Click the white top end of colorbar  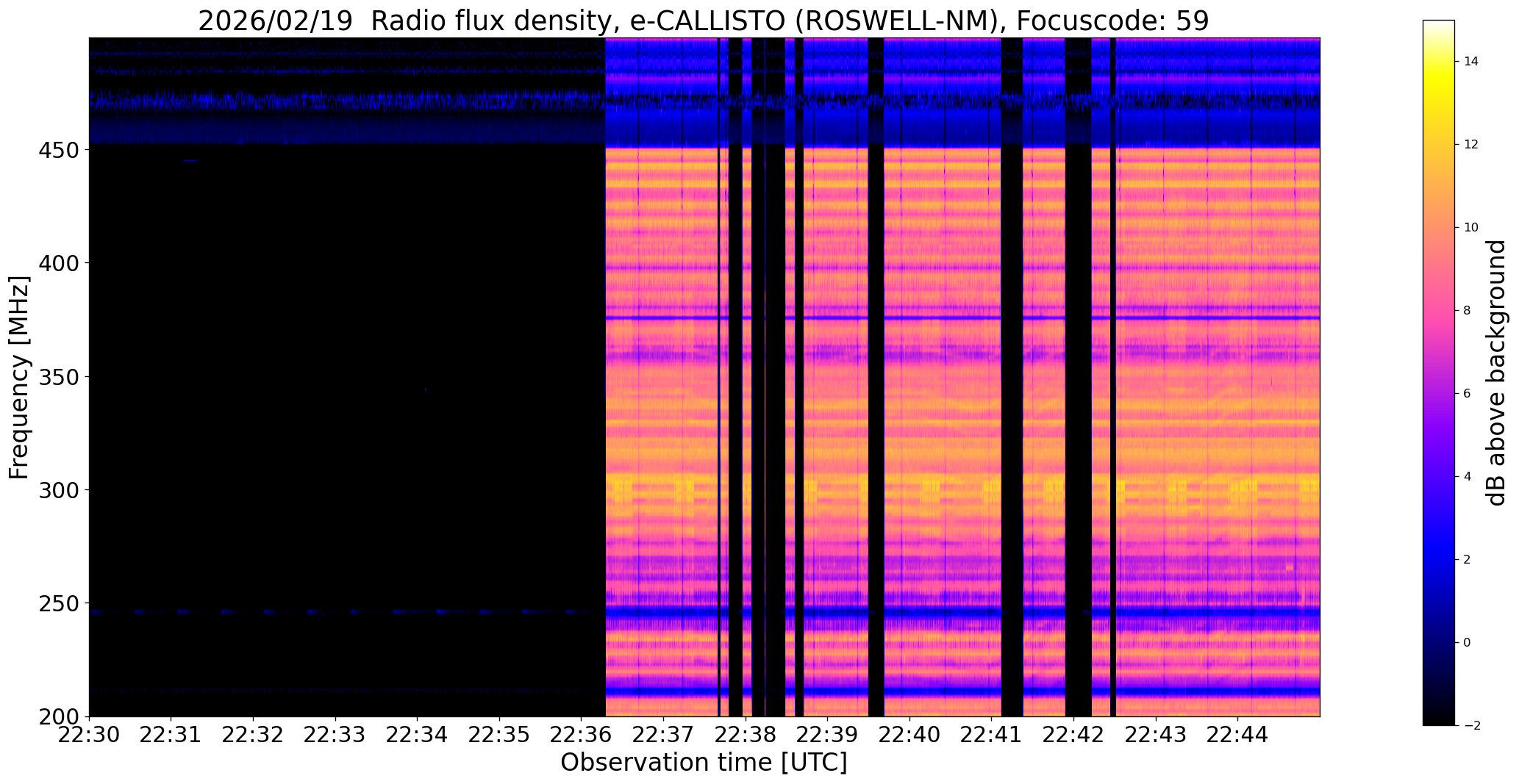coord(1438,26)
